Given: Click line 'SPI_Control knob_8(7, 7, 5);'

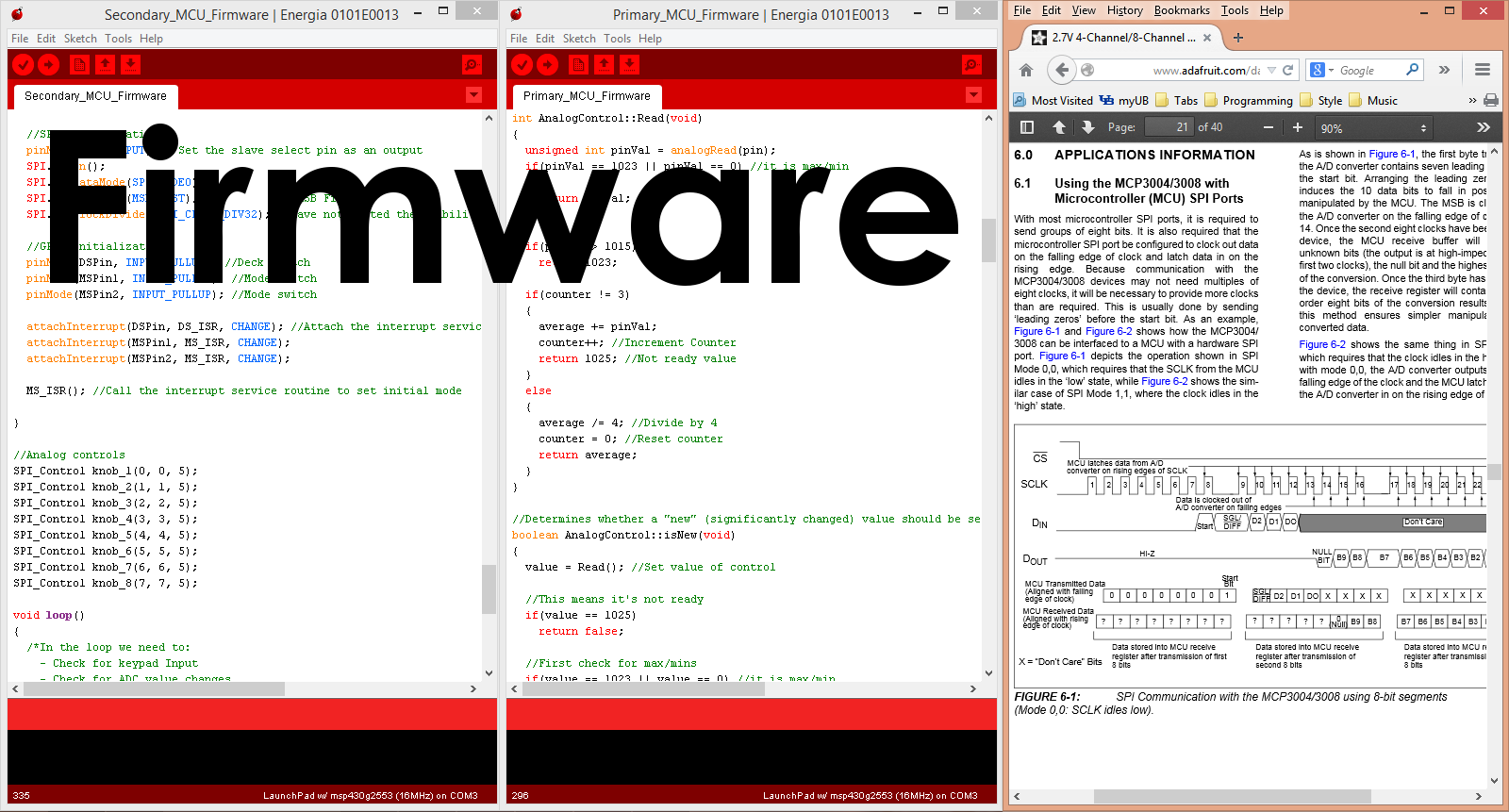Looking at the screenshot, I should [x=106, y=584].
